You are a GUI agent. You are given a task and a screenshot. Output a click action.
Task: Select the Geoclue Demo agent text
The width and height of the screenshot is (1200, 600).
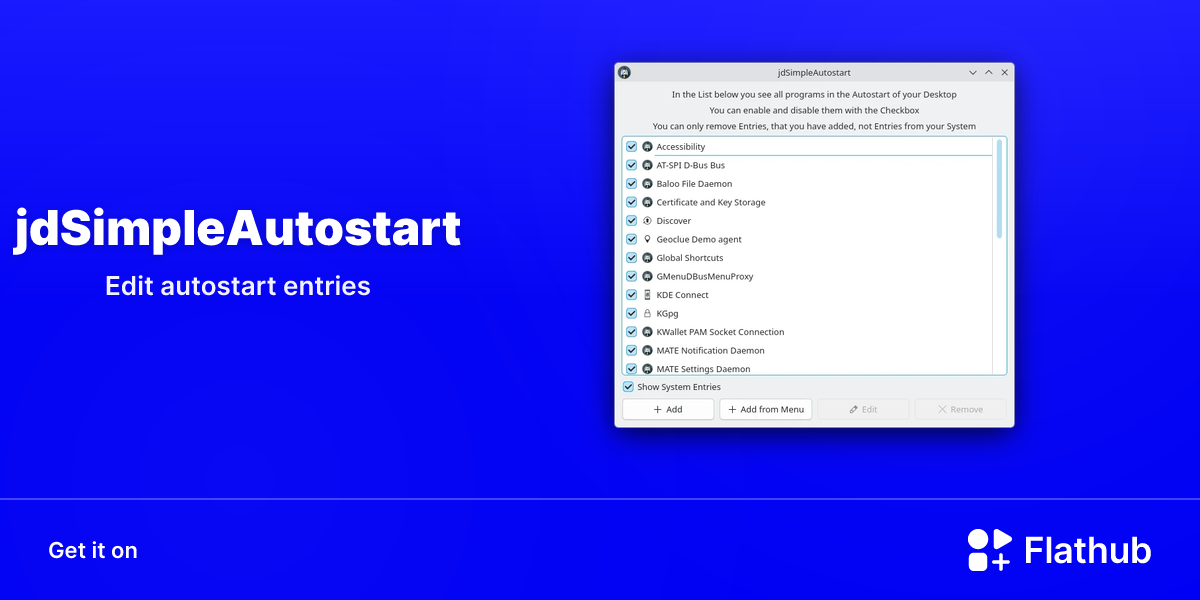[699, 239]
